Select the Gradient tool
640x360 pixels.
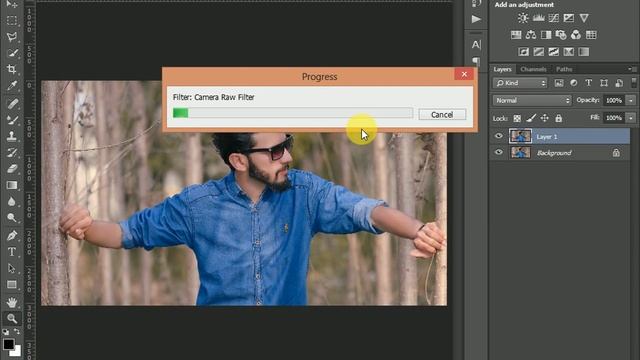tap(12, 185)
